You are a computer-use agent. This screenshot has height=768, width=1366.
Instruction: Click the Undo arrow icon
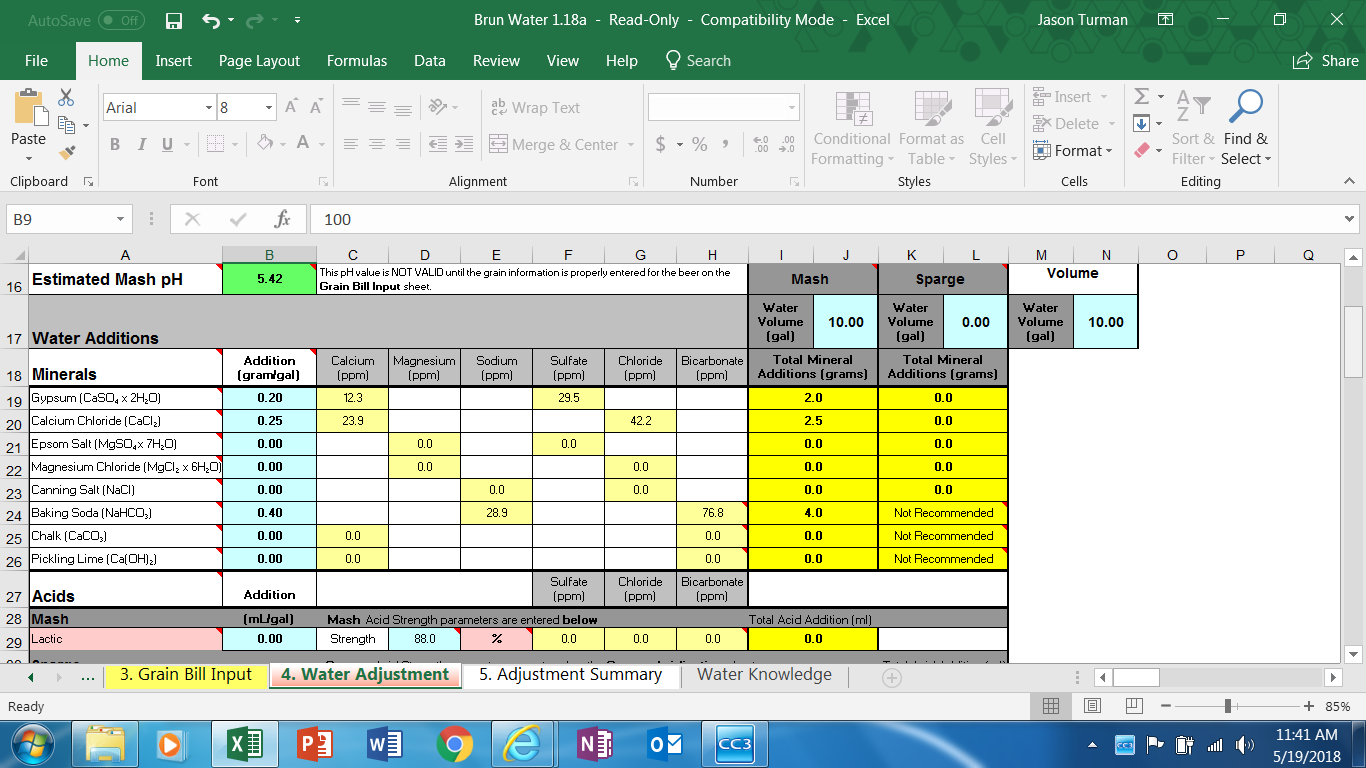(x=211, y=20)
